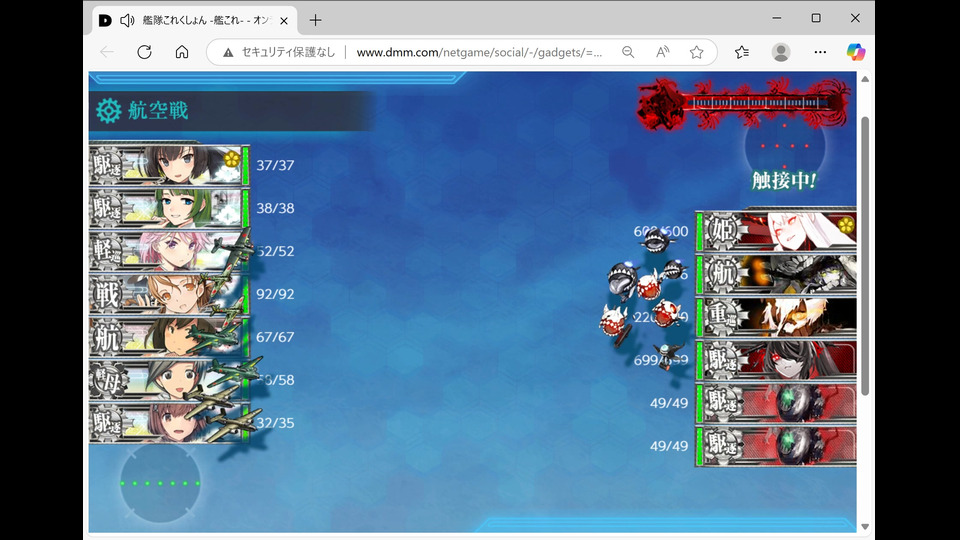Maximize the browser window
This screenshot has height=540, width=960.
click(816, 18)
